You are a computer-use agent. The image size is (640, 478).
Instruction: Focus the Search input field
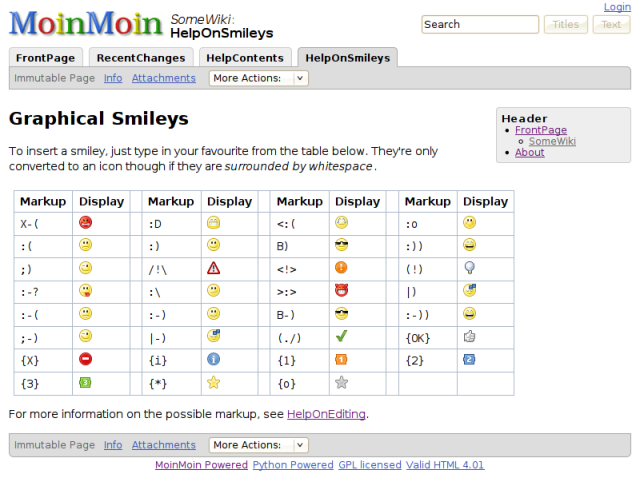[x=480, y=25]
